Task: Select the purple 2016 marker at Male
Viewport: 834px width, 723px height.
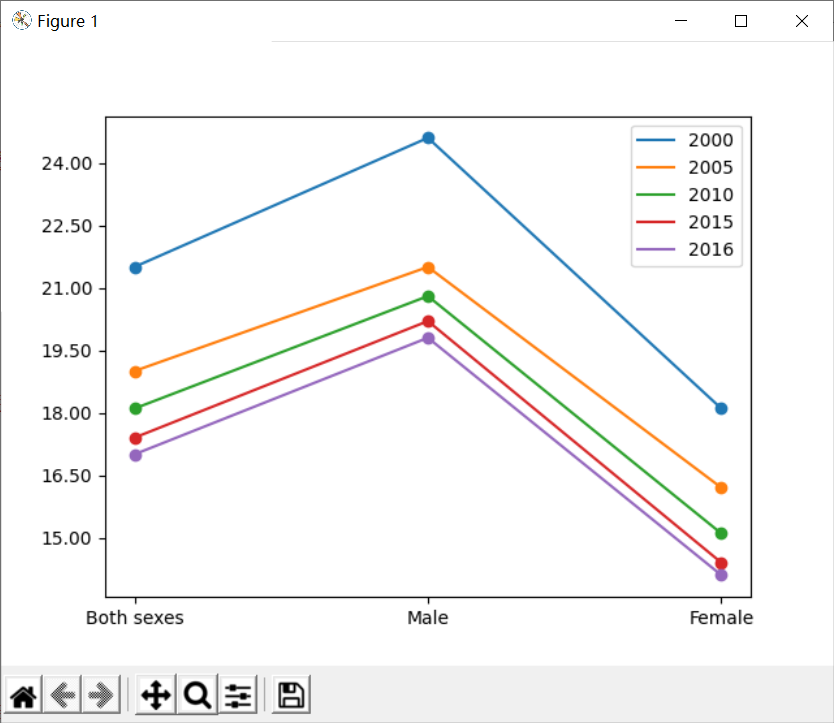Action: [428, 338]
